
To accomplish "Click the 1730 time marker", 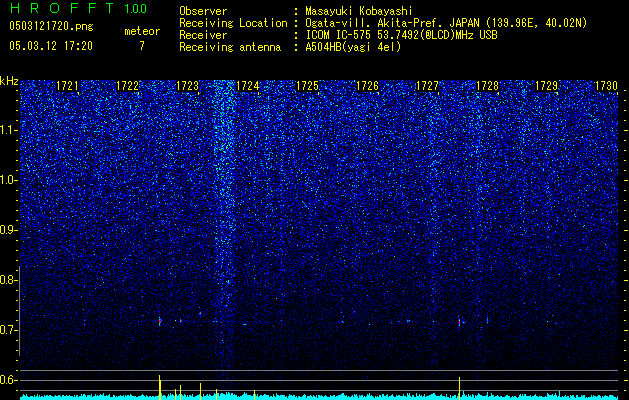I will point(606,86).
